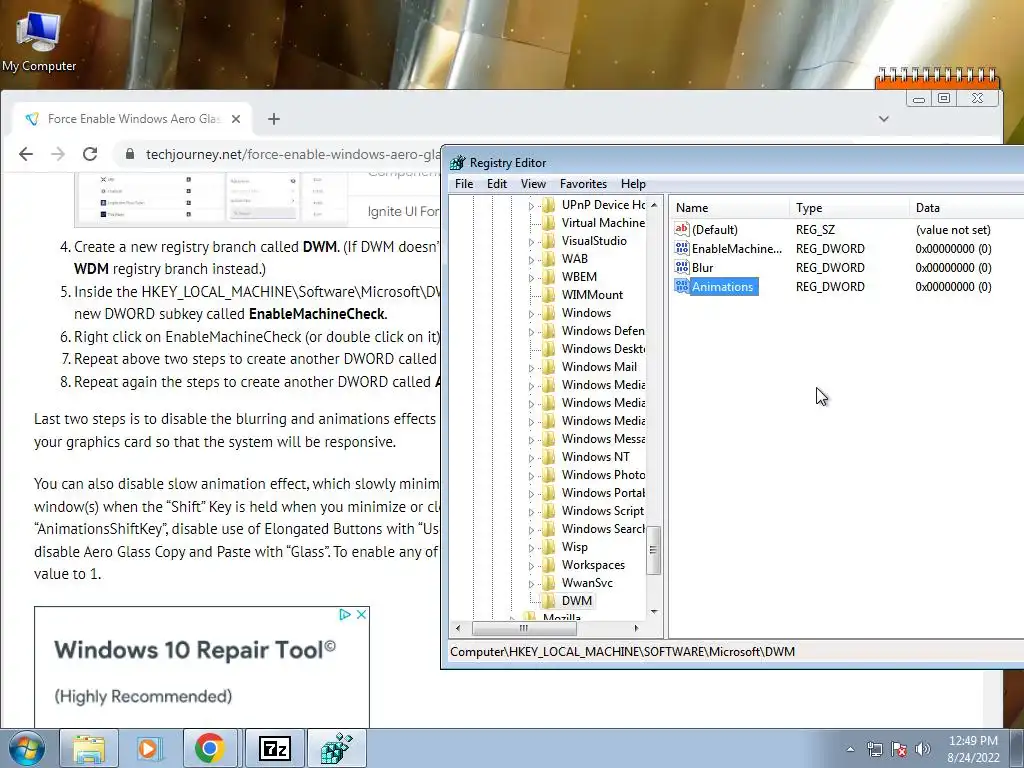Select the Animations DWORD value icon
Viewport: 1024px width, 768px height.
[x=682, y=286]
